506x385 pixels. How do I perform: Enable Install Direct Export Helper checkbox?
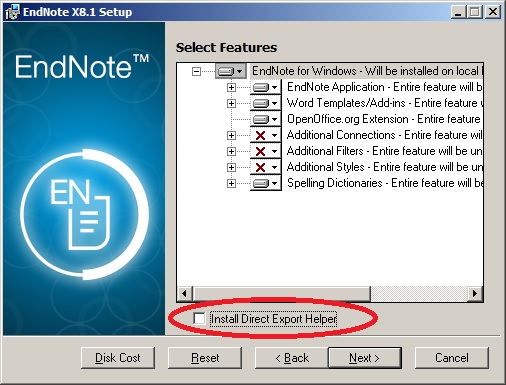pyautogui.click(x=199, y=318)
